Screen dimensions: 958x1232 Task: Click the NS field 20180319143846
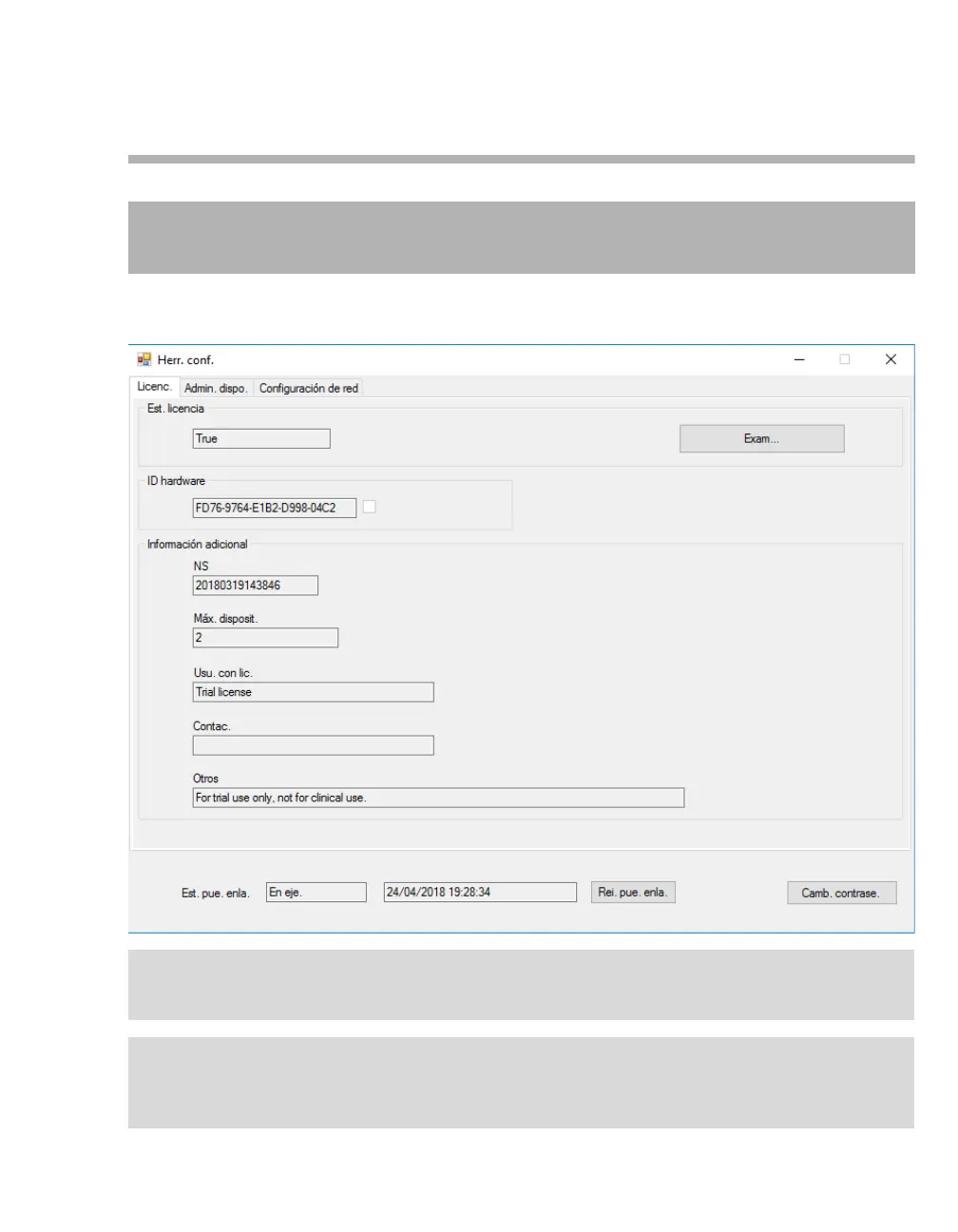(x=256, y=586)
